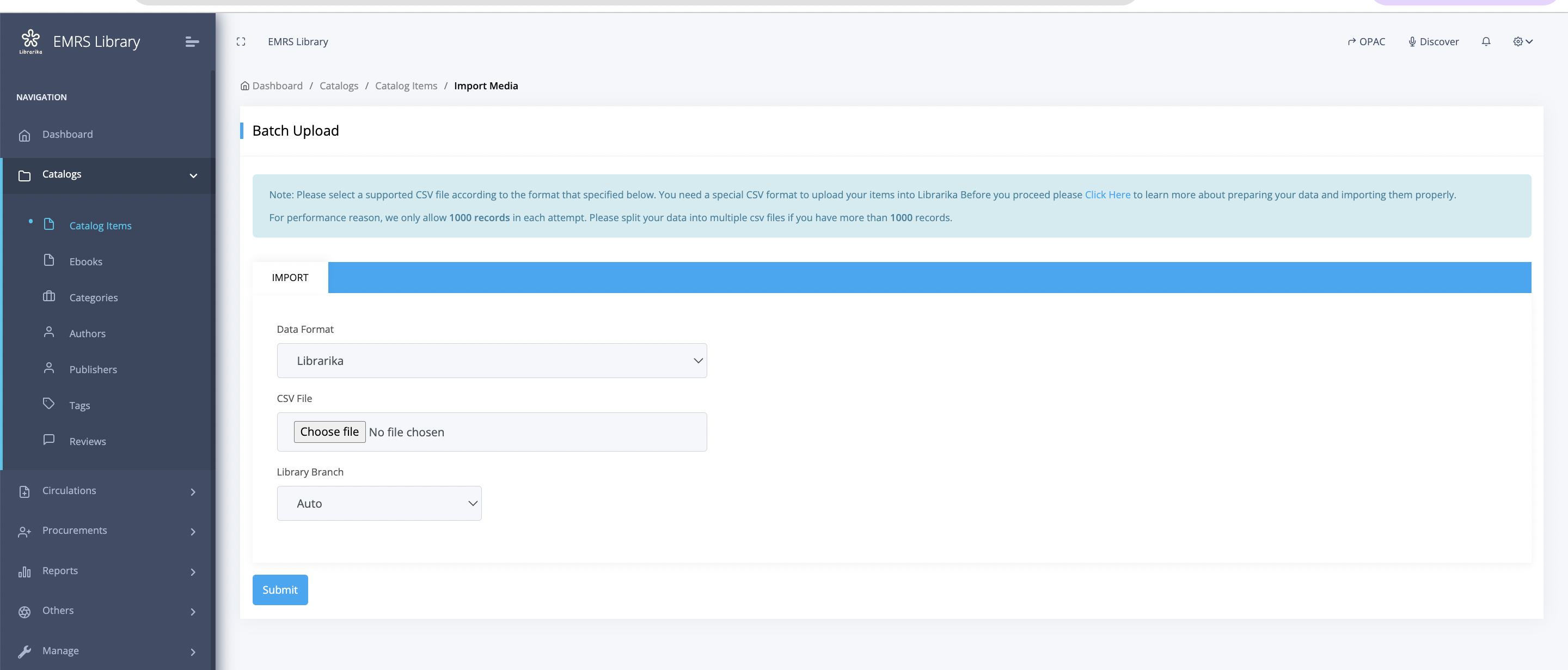
Task: Open OPAC using the arrow link
Action: [x=1366, y=42]
